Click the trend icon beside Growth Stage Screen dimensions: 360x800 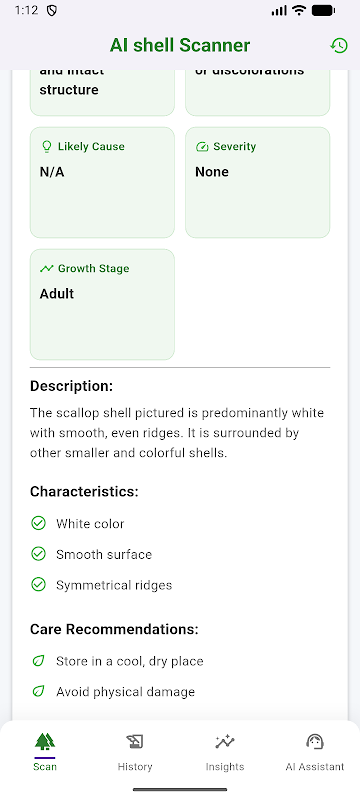click(x=46, y=268)
